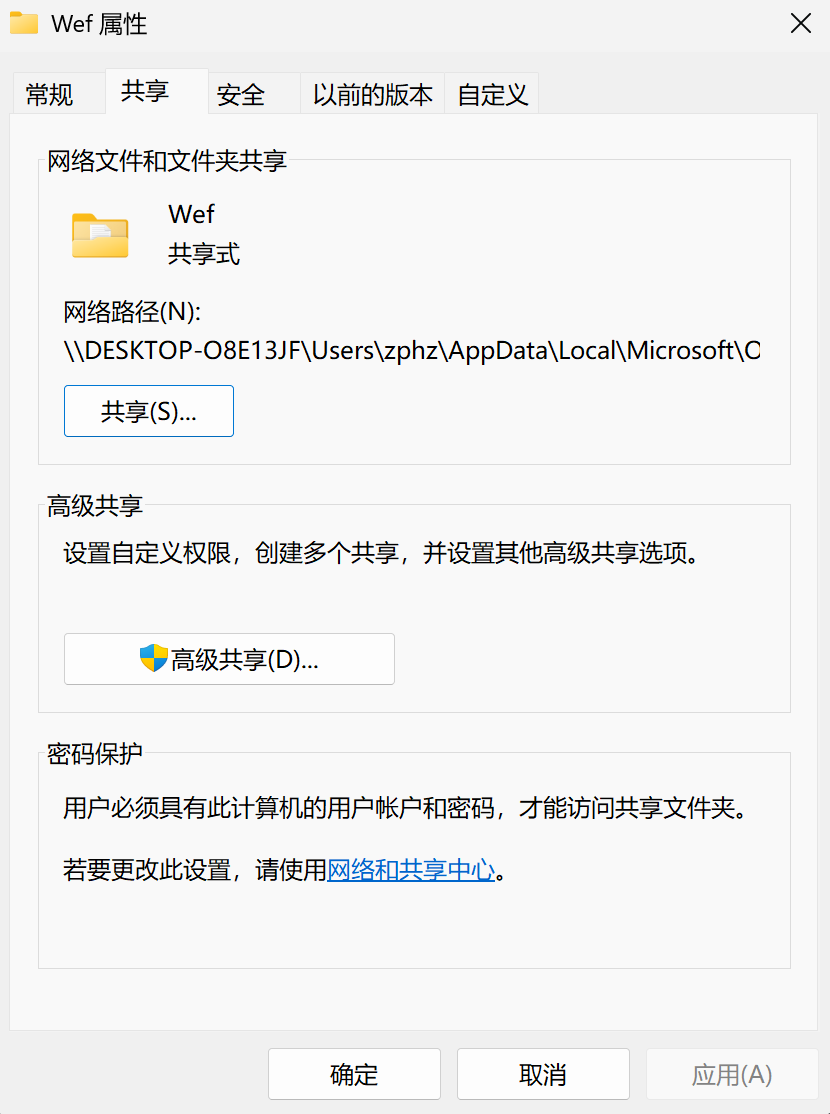Click the Wef folder name label

(191, 214)
